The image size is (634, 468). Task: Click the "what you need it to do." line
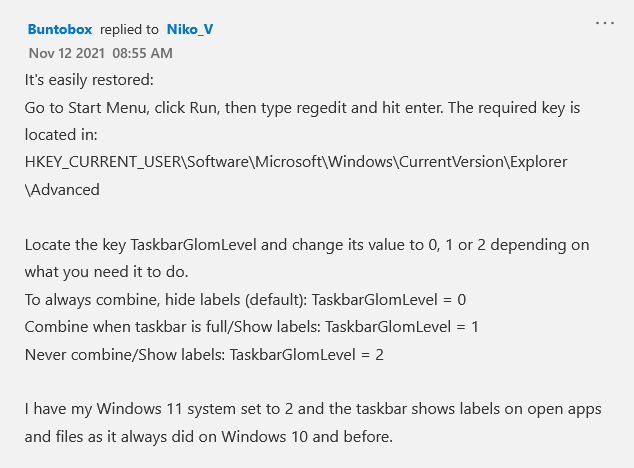[x=104, y=271]
